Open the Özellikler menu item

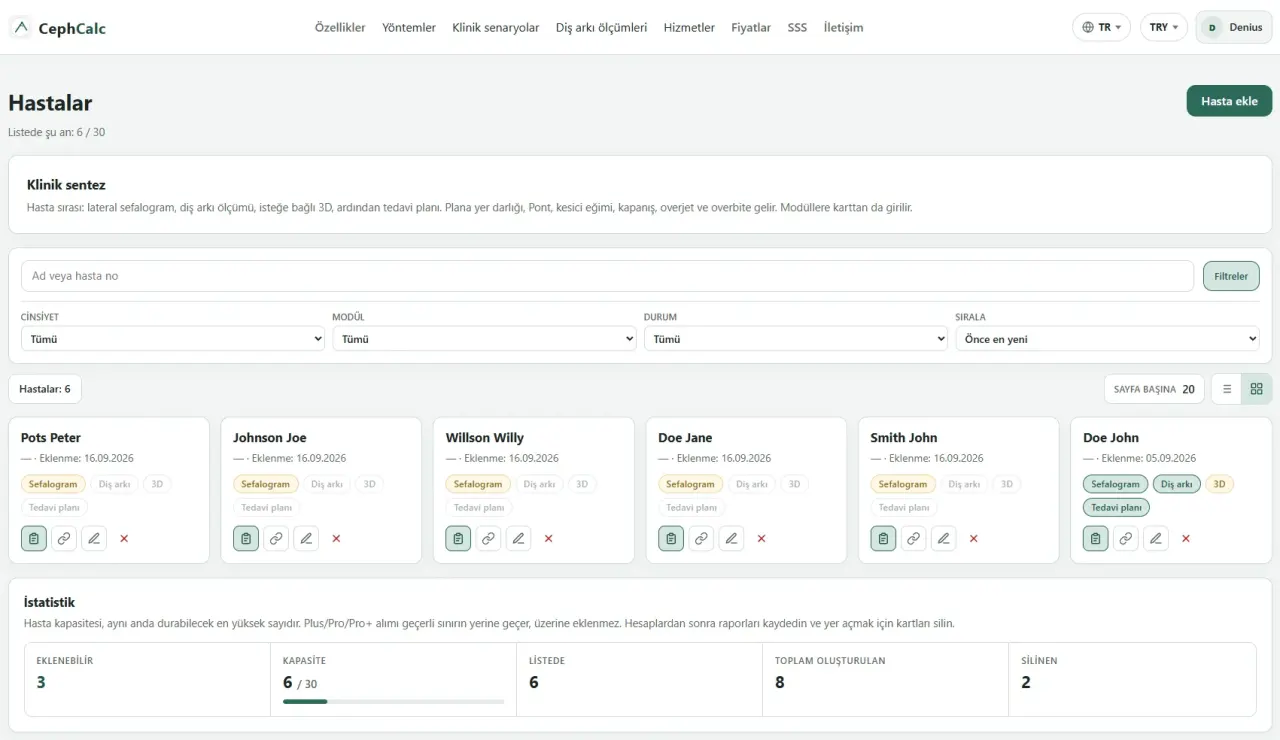pos(340,28)
